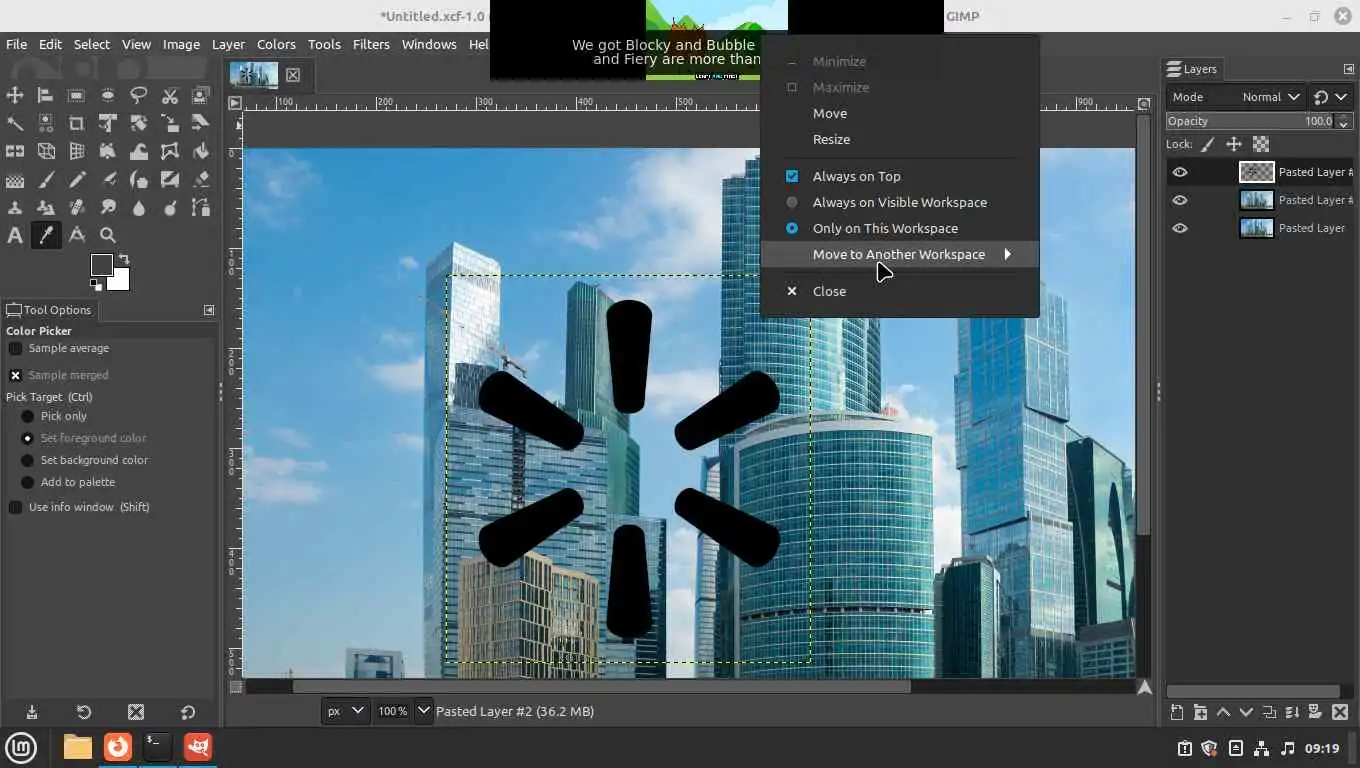1360x768 pixels.
Task: Pick the Pencil tool
Action: tap(77, 180)
